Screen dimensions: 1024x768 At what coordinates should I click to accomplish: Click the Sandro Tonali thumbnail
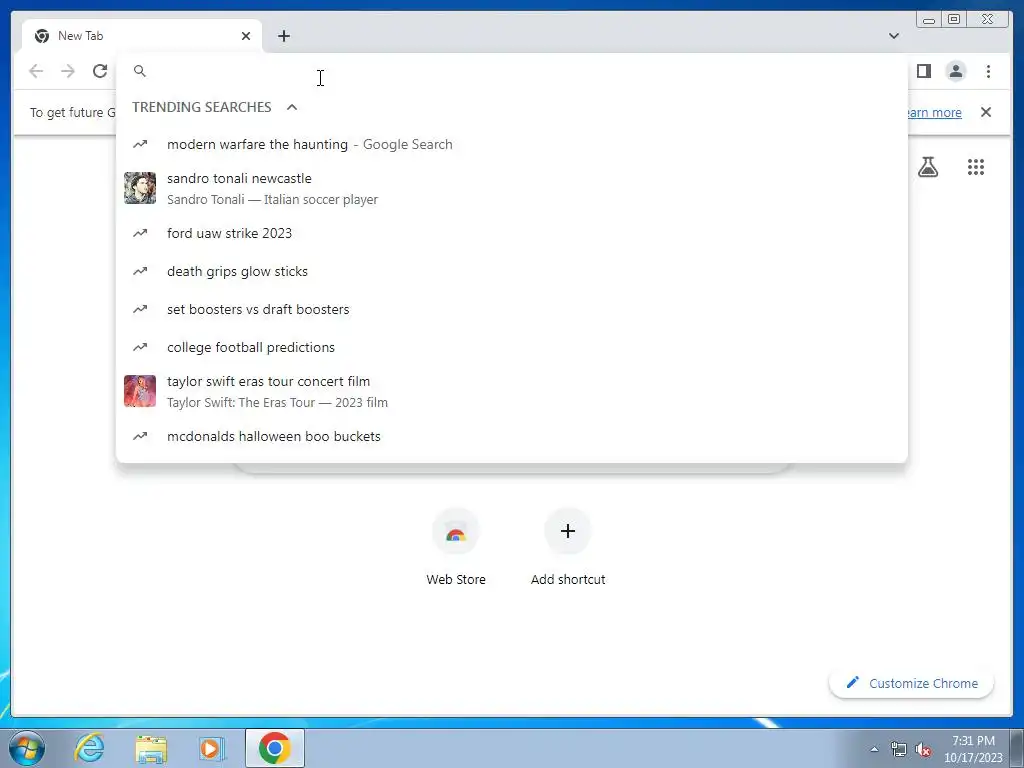(x=140, y=188)
